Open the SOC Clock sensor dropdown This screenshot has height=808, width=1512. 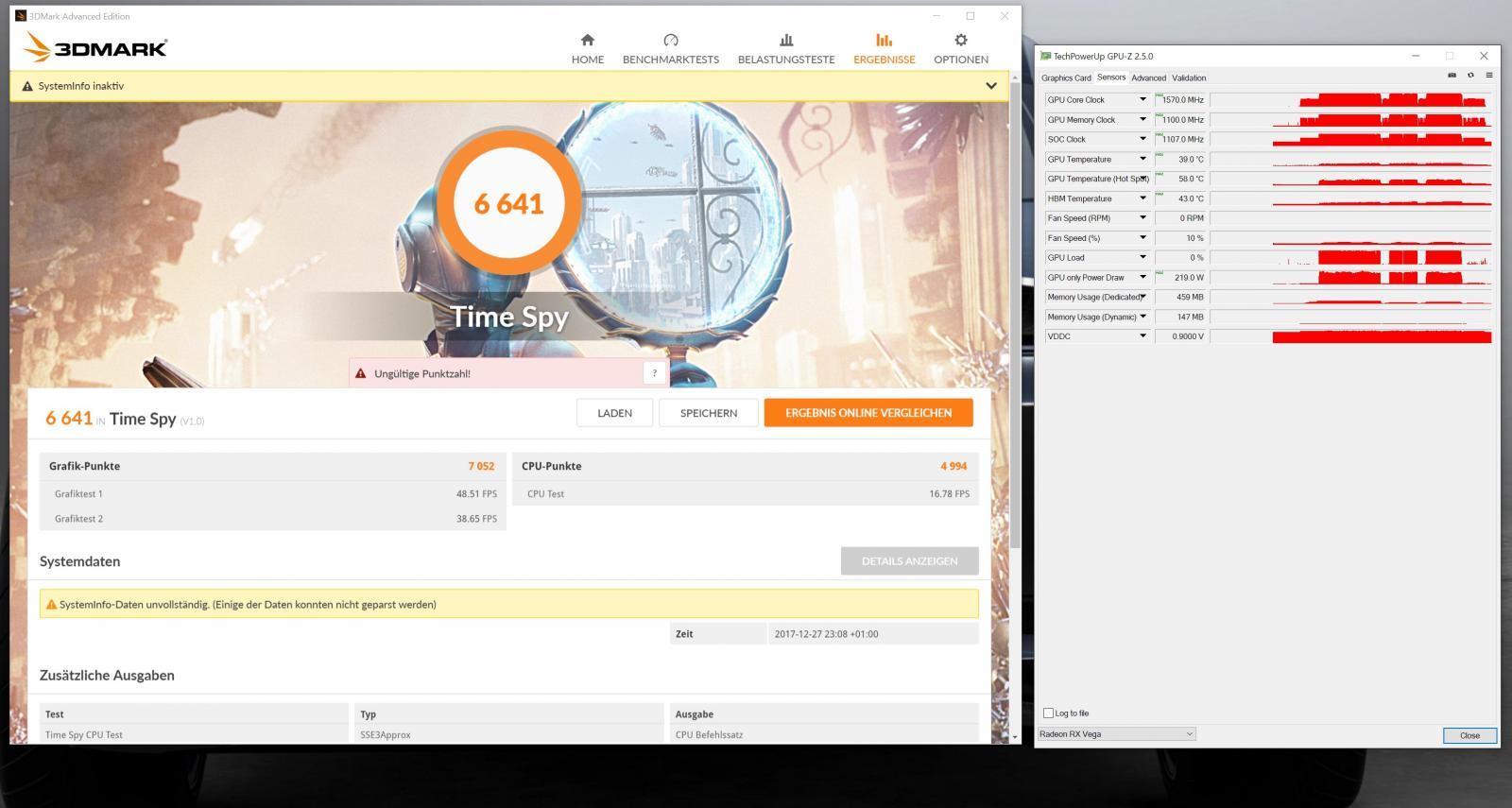[1143, 139]
